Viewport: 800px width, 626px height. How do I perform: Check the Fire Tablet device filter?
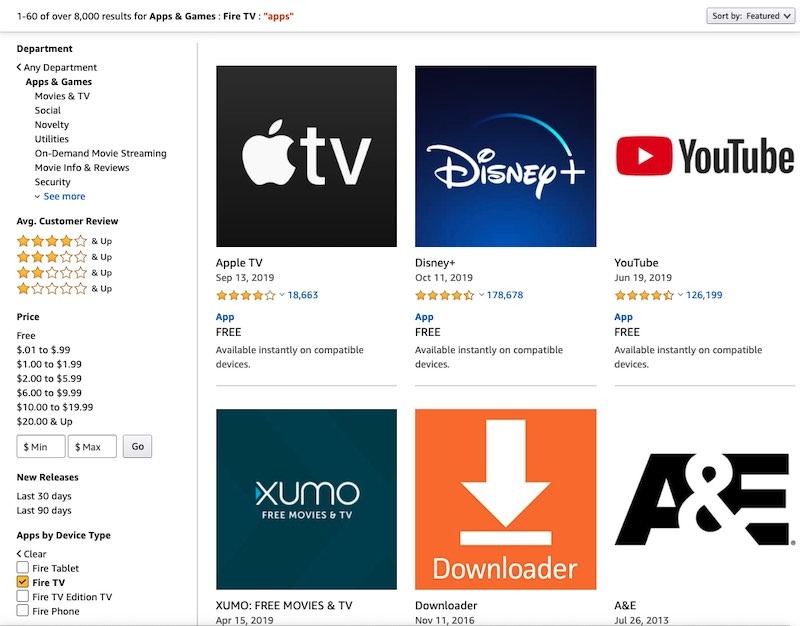click(21, 567)
